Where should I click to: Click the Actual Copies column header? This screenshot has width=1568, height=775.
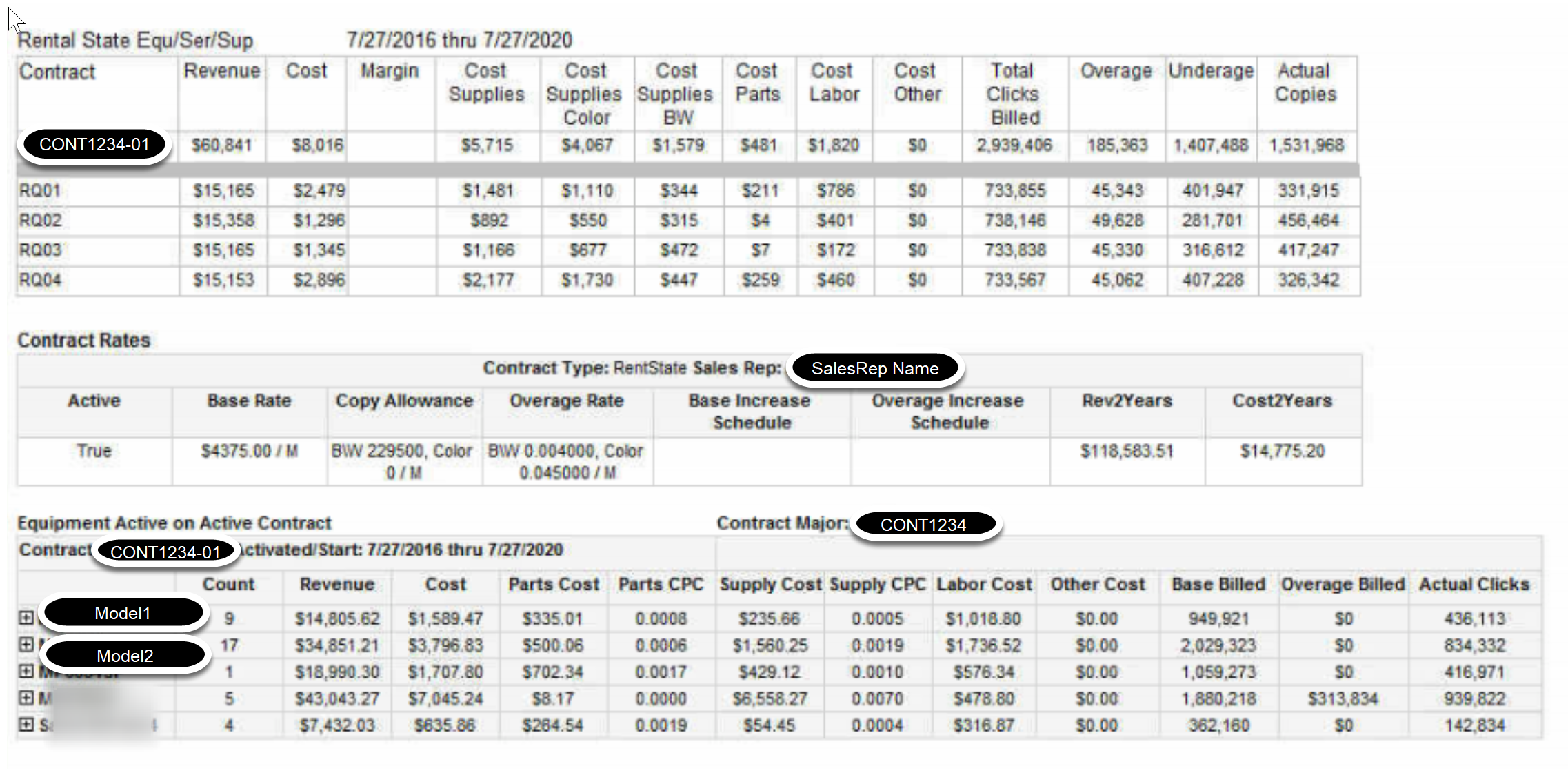click(x=1305, y=82)
